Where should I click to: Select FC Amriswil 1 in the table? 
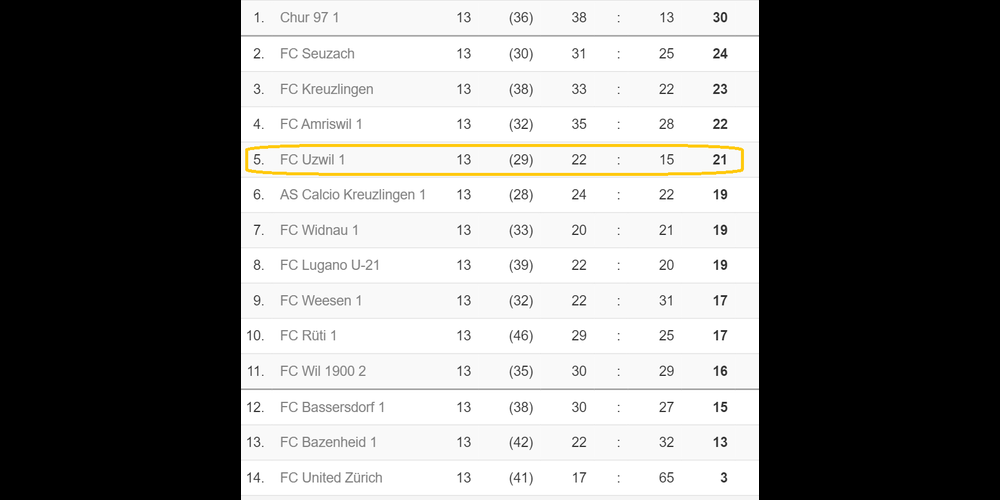(321, 124)
